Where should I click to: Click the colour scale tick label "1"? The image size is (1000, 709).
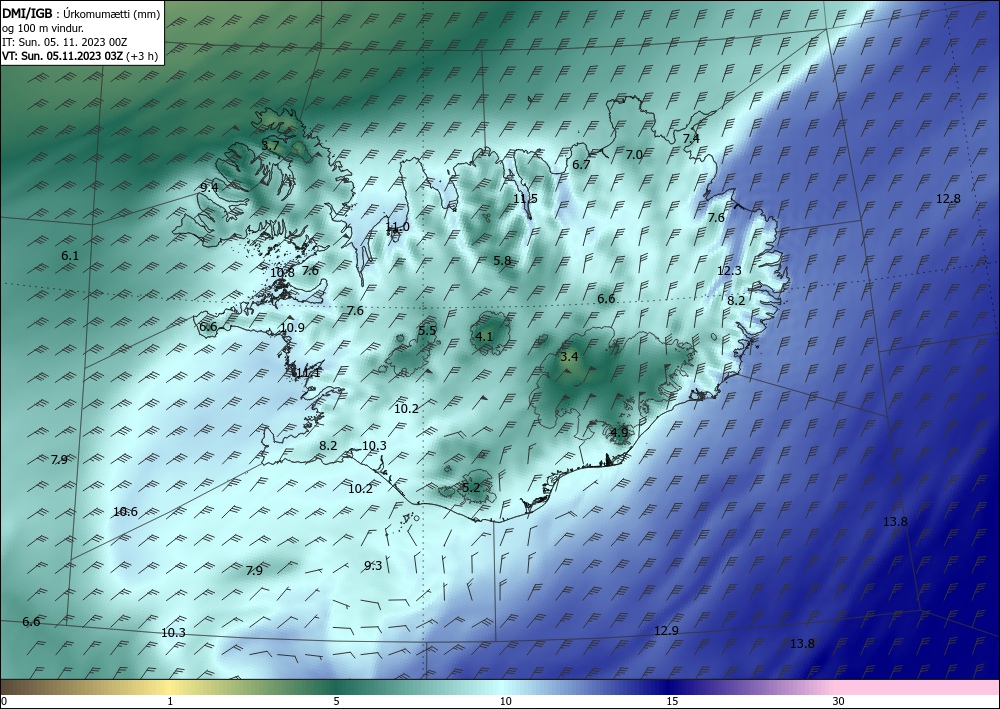tap(170, 701)
